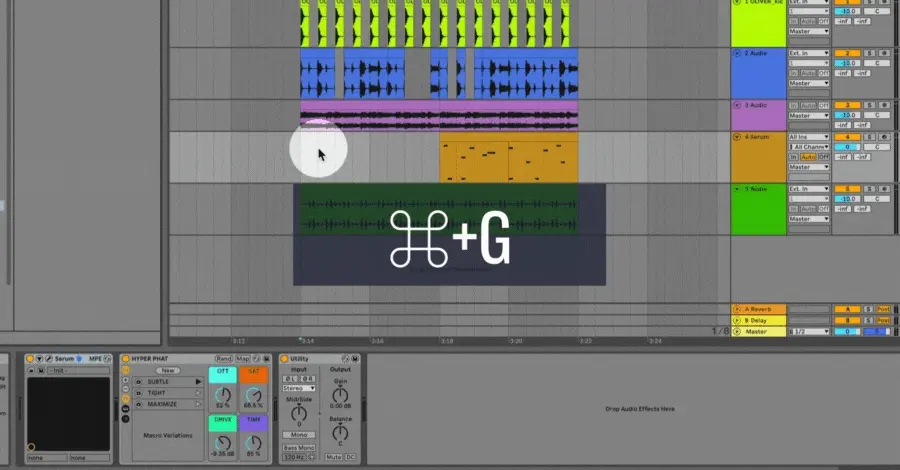Open 5 Audio input type dropdown Ext. In
900x470 pixels.
tap(809, 188)
